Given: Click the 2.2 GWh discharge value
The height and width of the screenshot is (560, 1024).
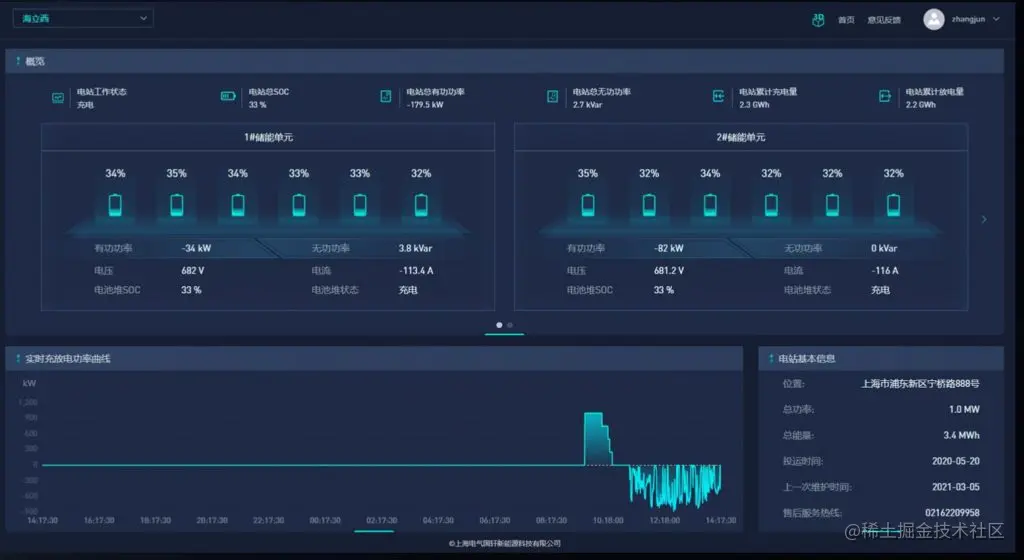Looking at the screenshot, I should click(x=921, y=104).
